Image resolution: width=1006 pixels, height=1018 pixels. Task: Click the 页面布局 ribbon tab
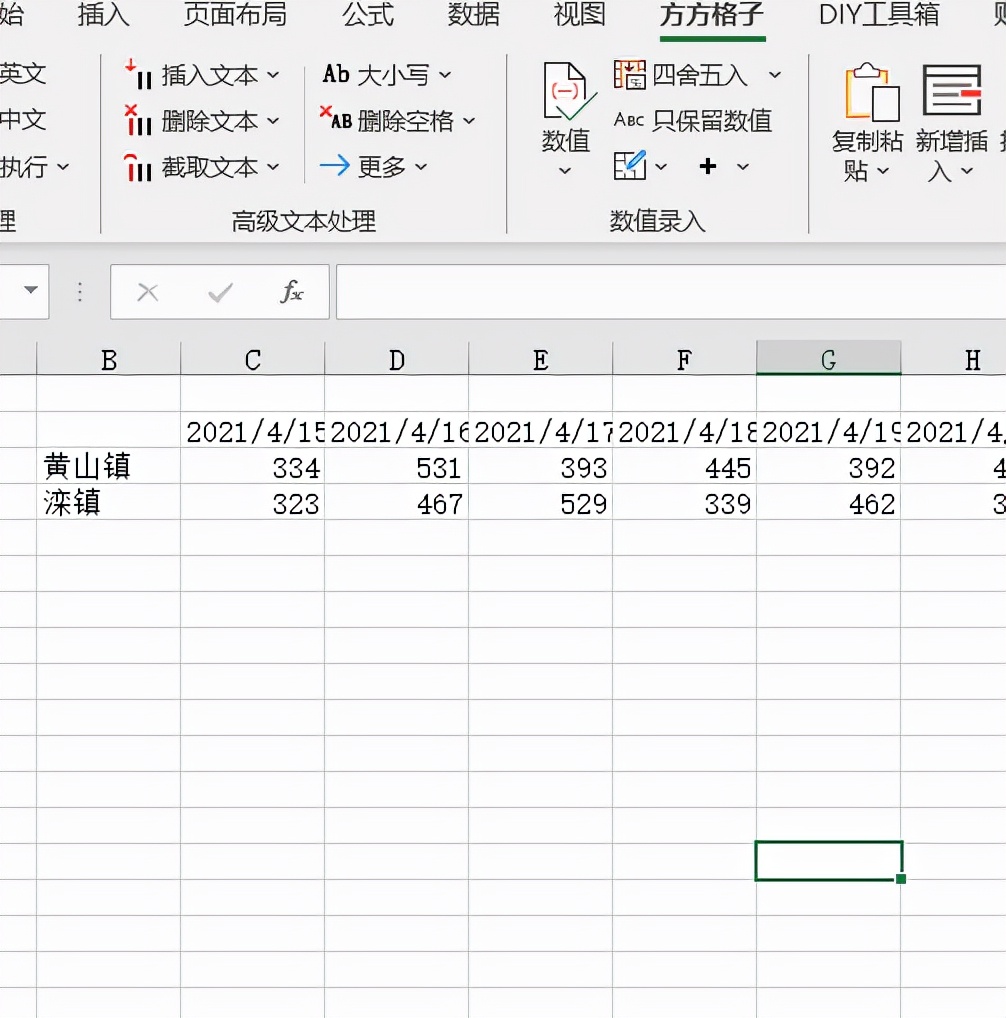coord(234,15)
